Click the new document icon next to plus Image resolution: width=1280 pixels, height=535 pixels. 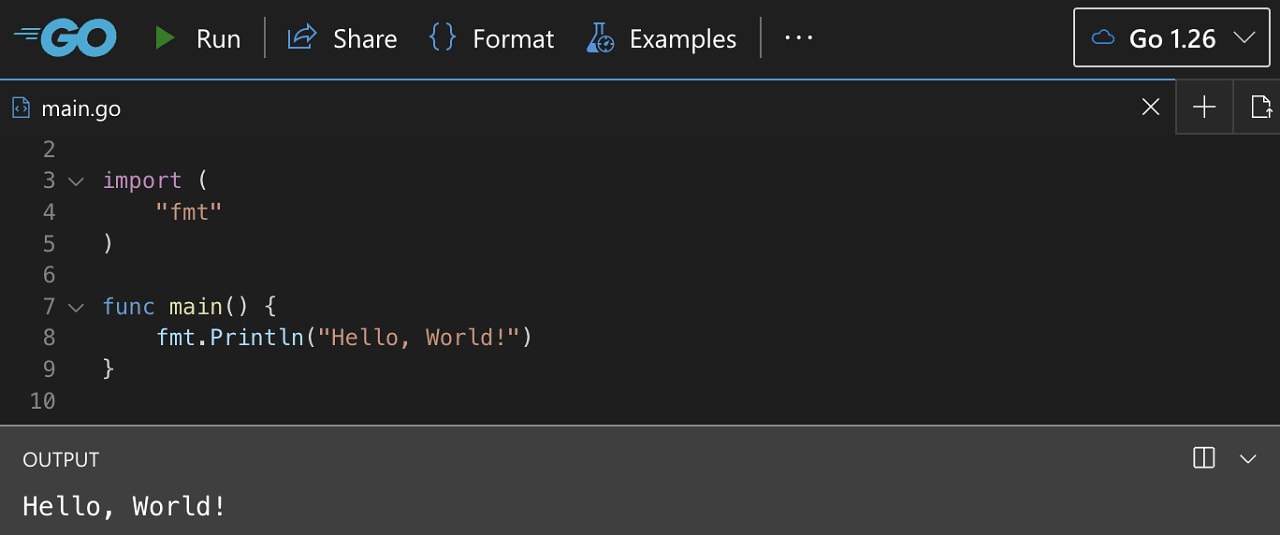[1260, 107]
